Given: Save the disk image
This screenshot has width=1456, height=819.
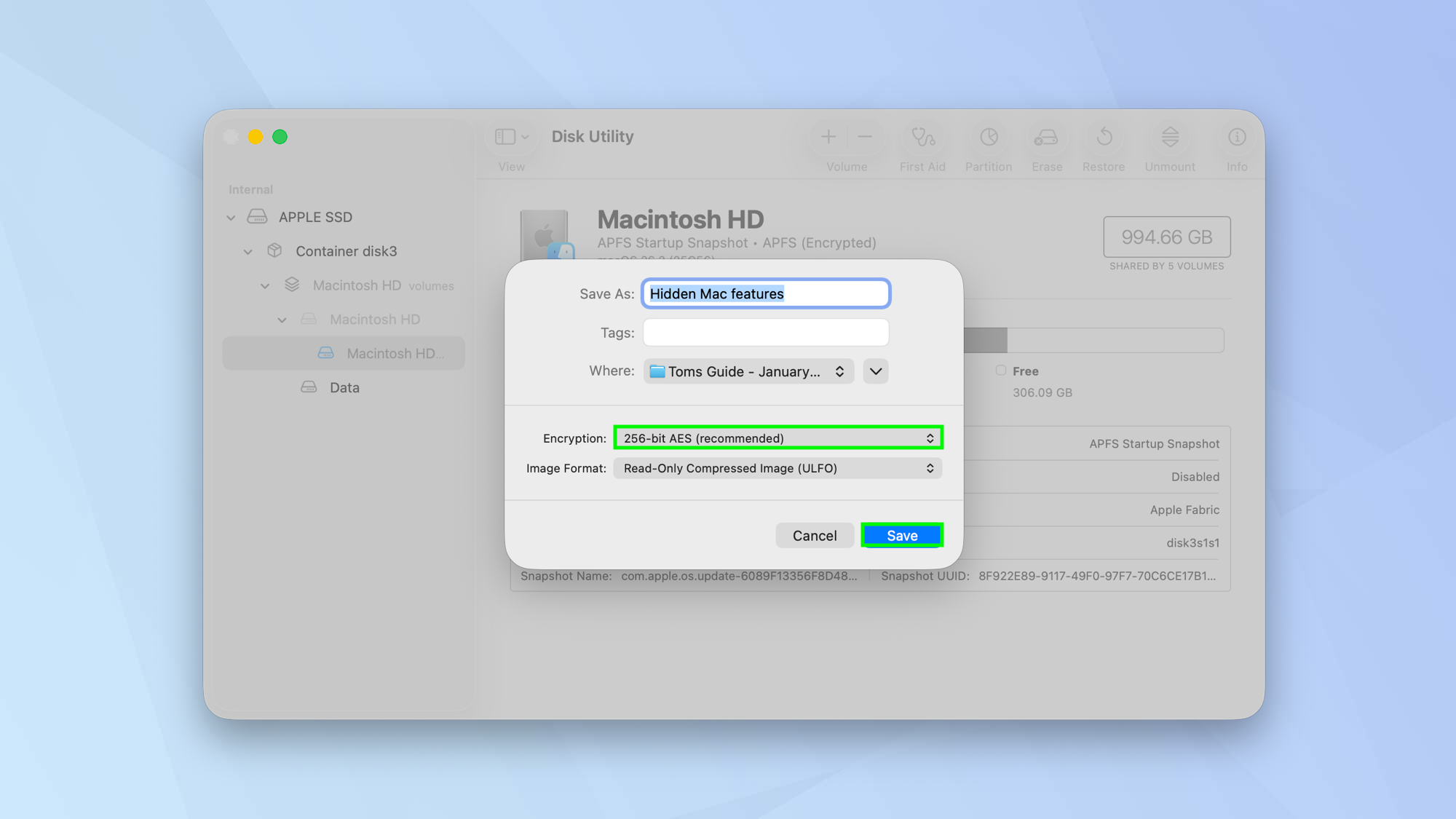Looking at the screenshot, I should click(901, 535).
